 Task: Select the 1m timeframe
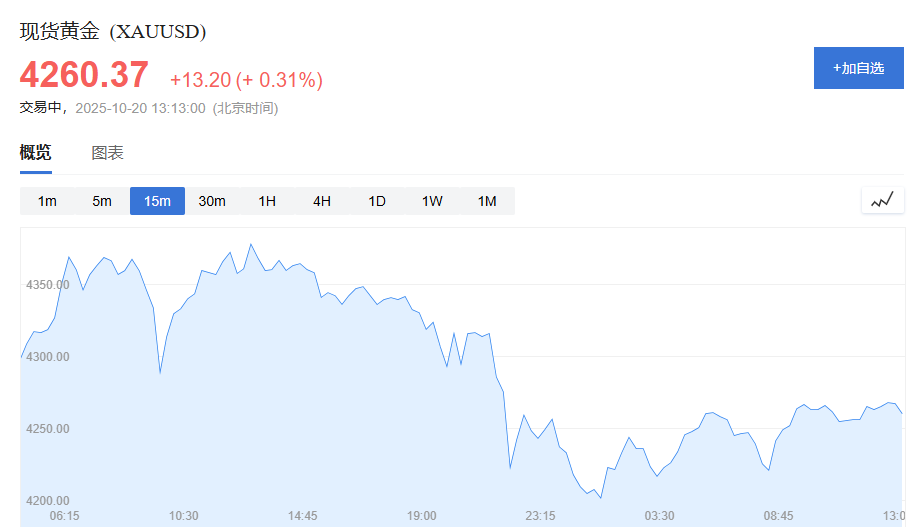47,201
